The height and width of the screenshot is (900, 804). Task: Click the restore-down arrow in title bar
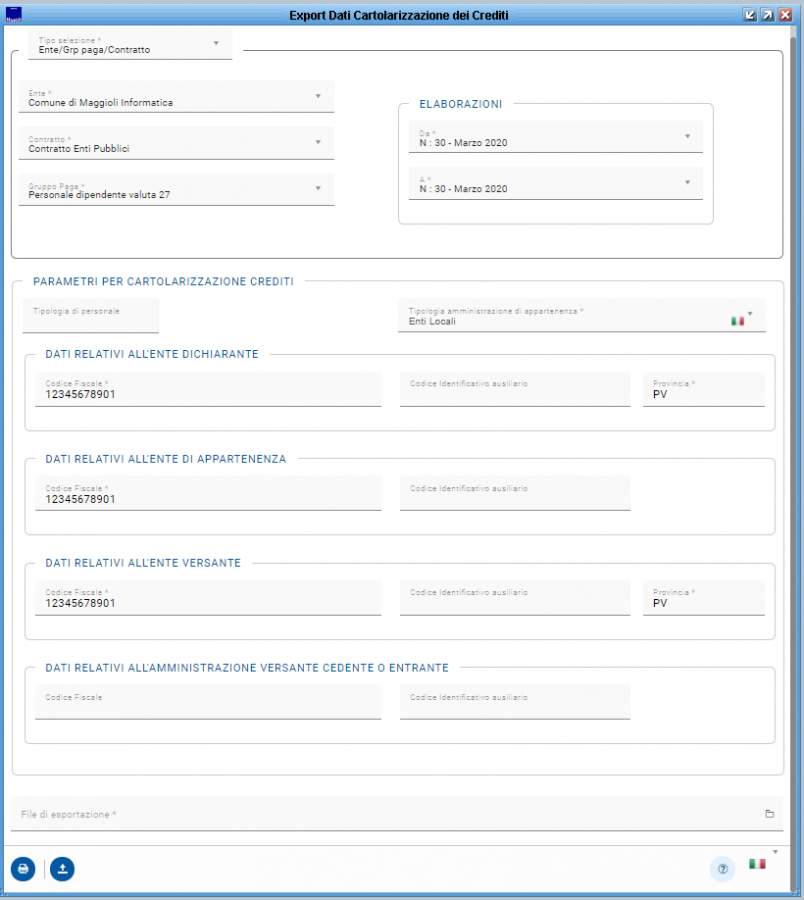tap(749, 15)
